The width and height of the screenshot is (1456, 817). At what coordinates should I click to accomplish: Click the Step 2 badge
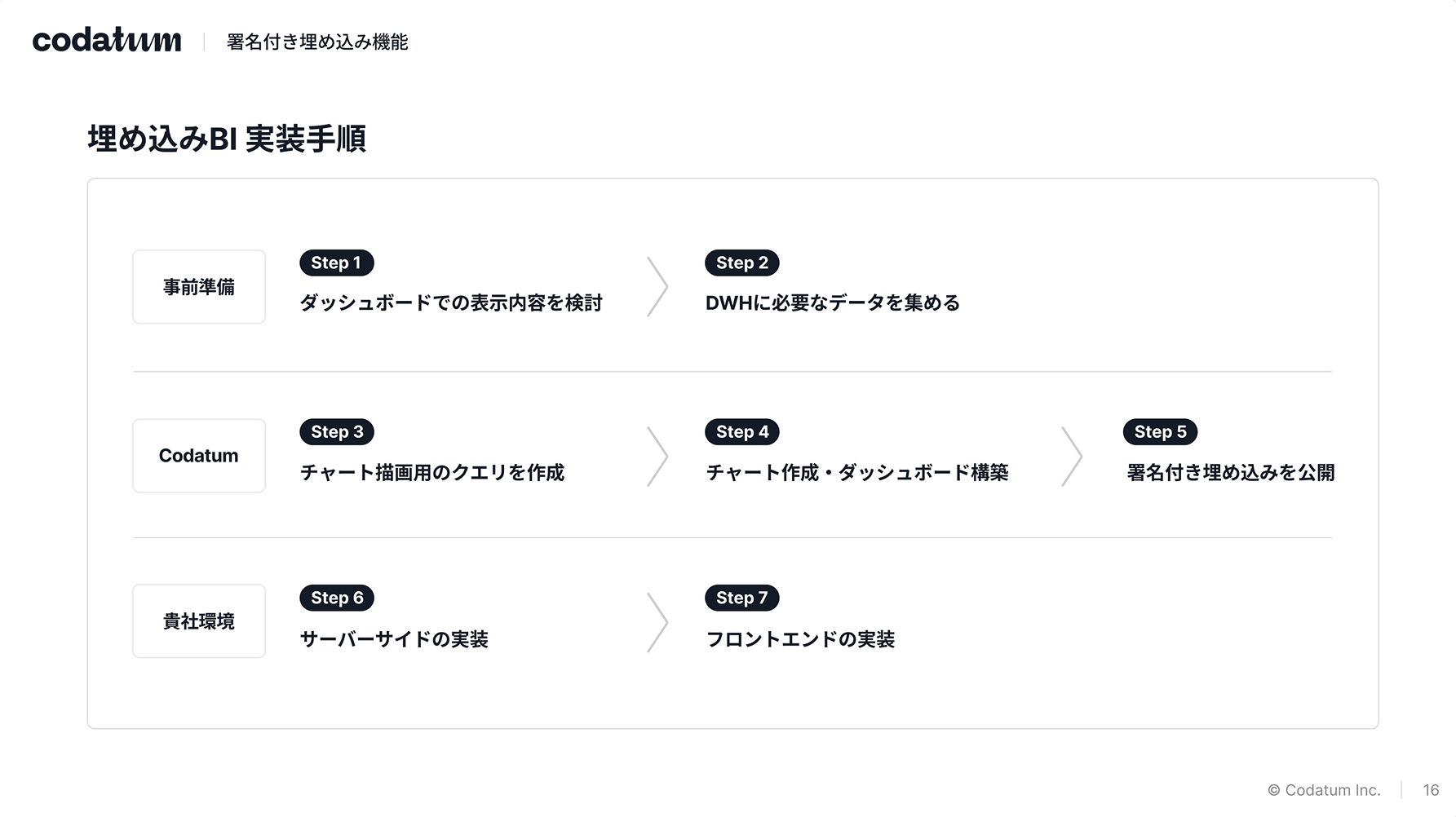[741, 263]
